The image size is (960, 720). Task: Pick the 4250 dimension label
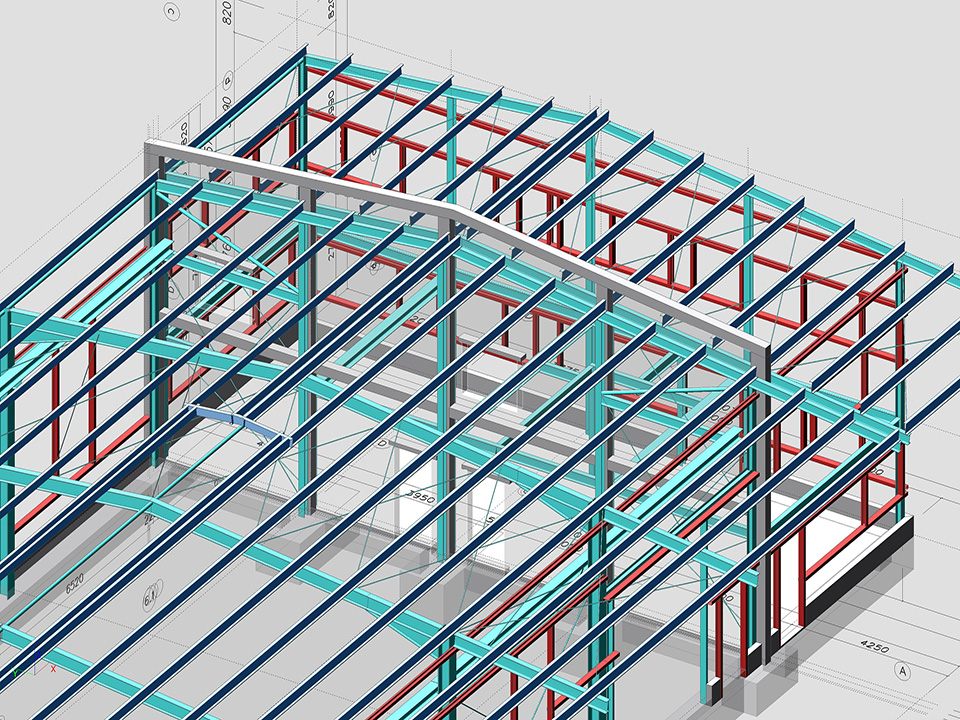pyautogui.click(x=873, y=646)
